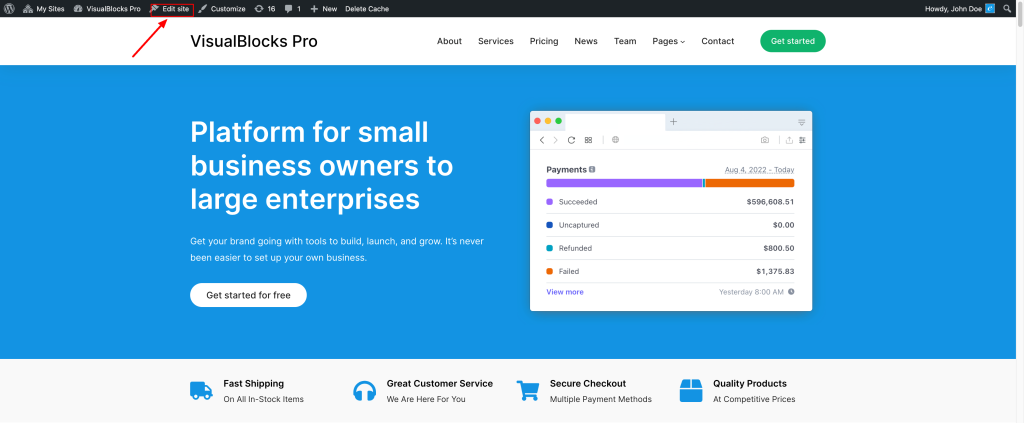Open the New content menu

point(323,8)
